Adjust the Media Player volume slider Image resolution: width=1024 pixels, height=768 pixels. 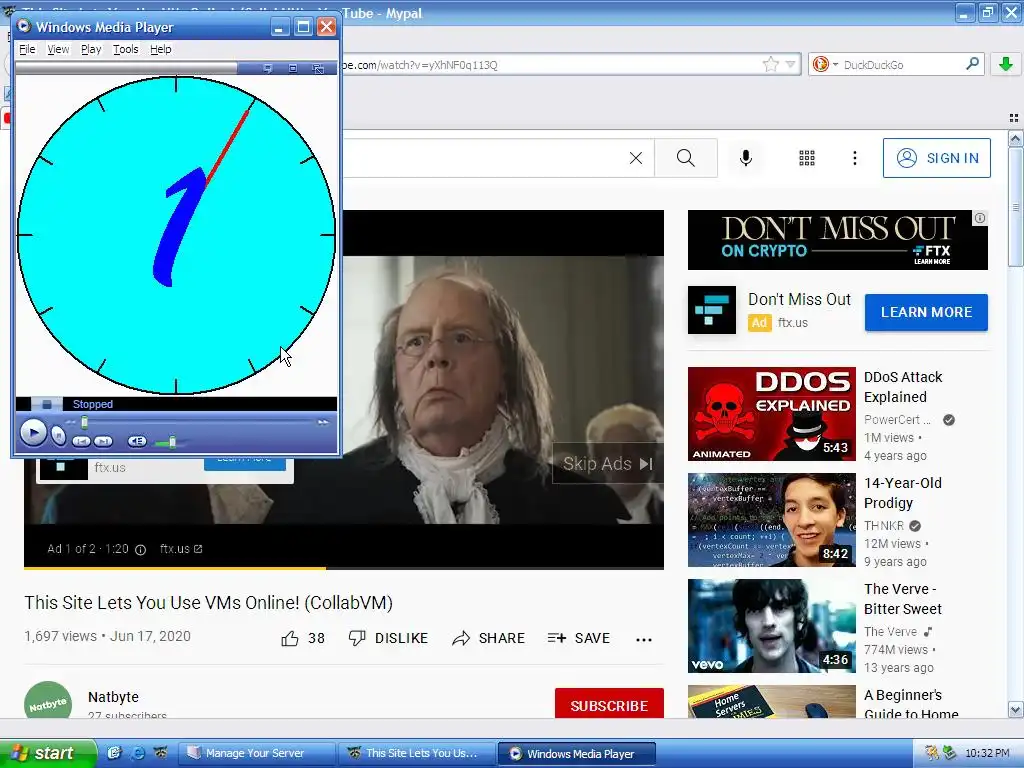(x=172, y=442)
